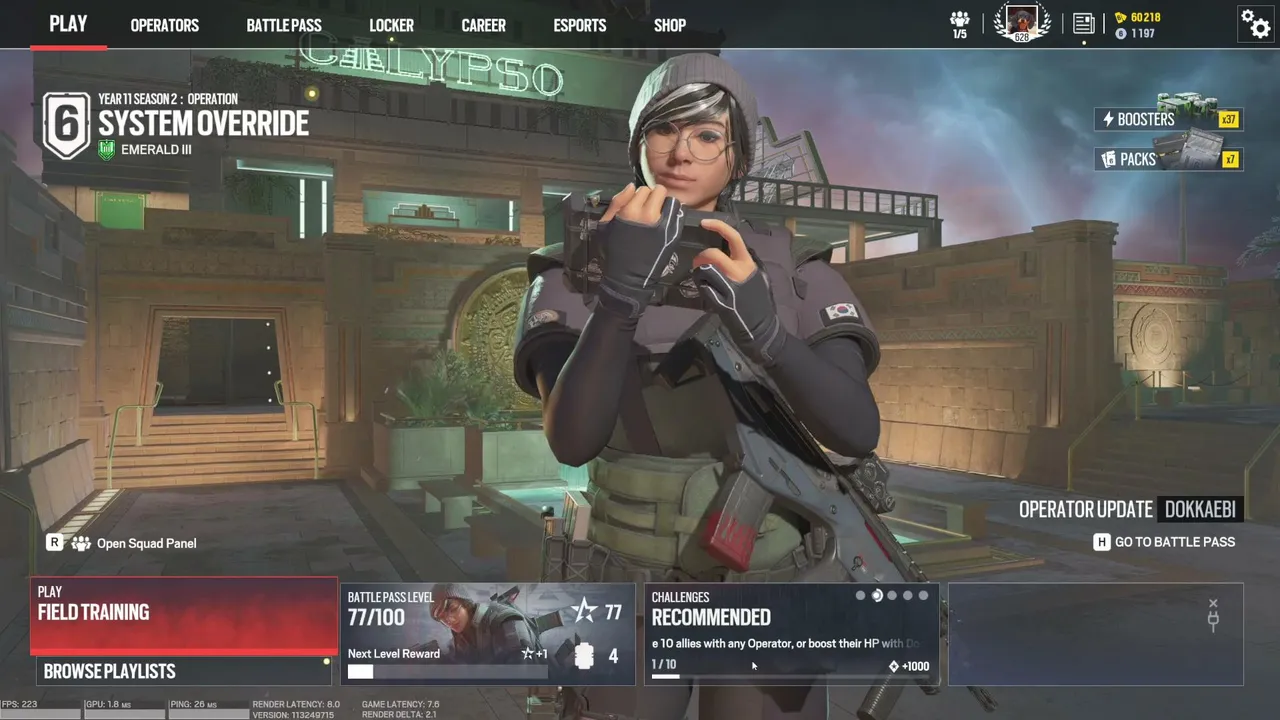
Task: Click the PING: 26 ms readout
Action: (194, 704)
